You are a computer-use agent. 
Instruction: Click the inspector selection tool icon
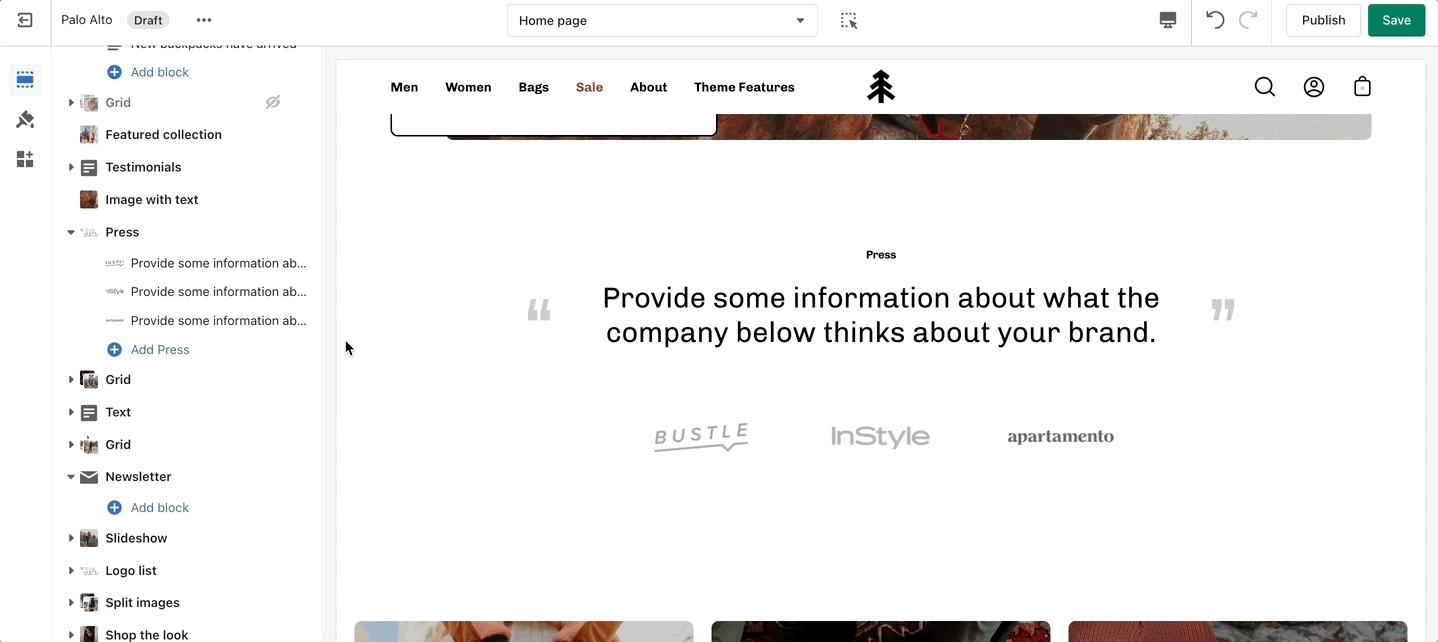click(849, 20)
